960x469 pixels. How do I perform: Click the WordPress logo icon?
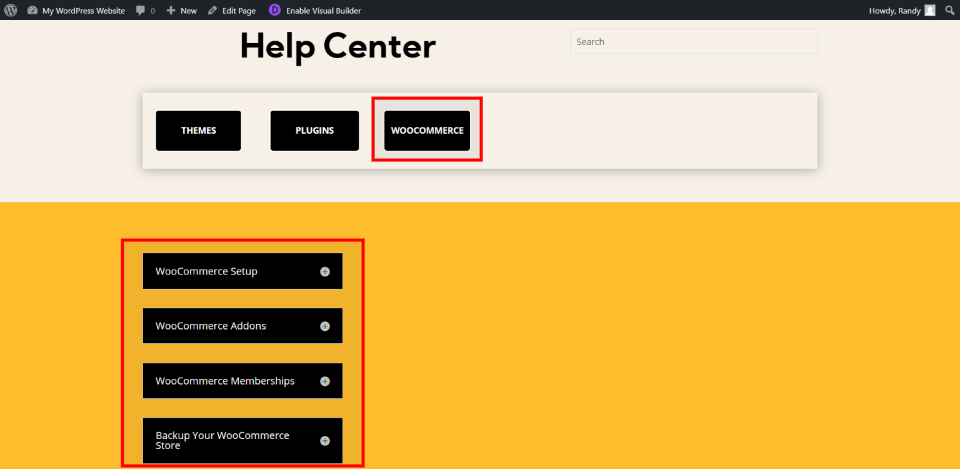click(10, 10)
